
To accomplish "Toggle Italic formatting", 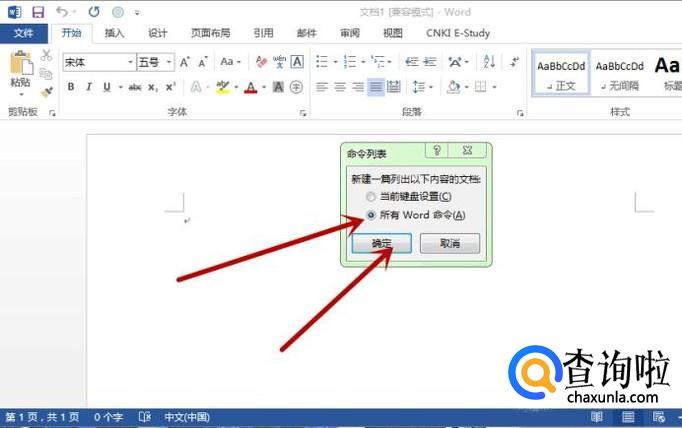I will point(89,87).
